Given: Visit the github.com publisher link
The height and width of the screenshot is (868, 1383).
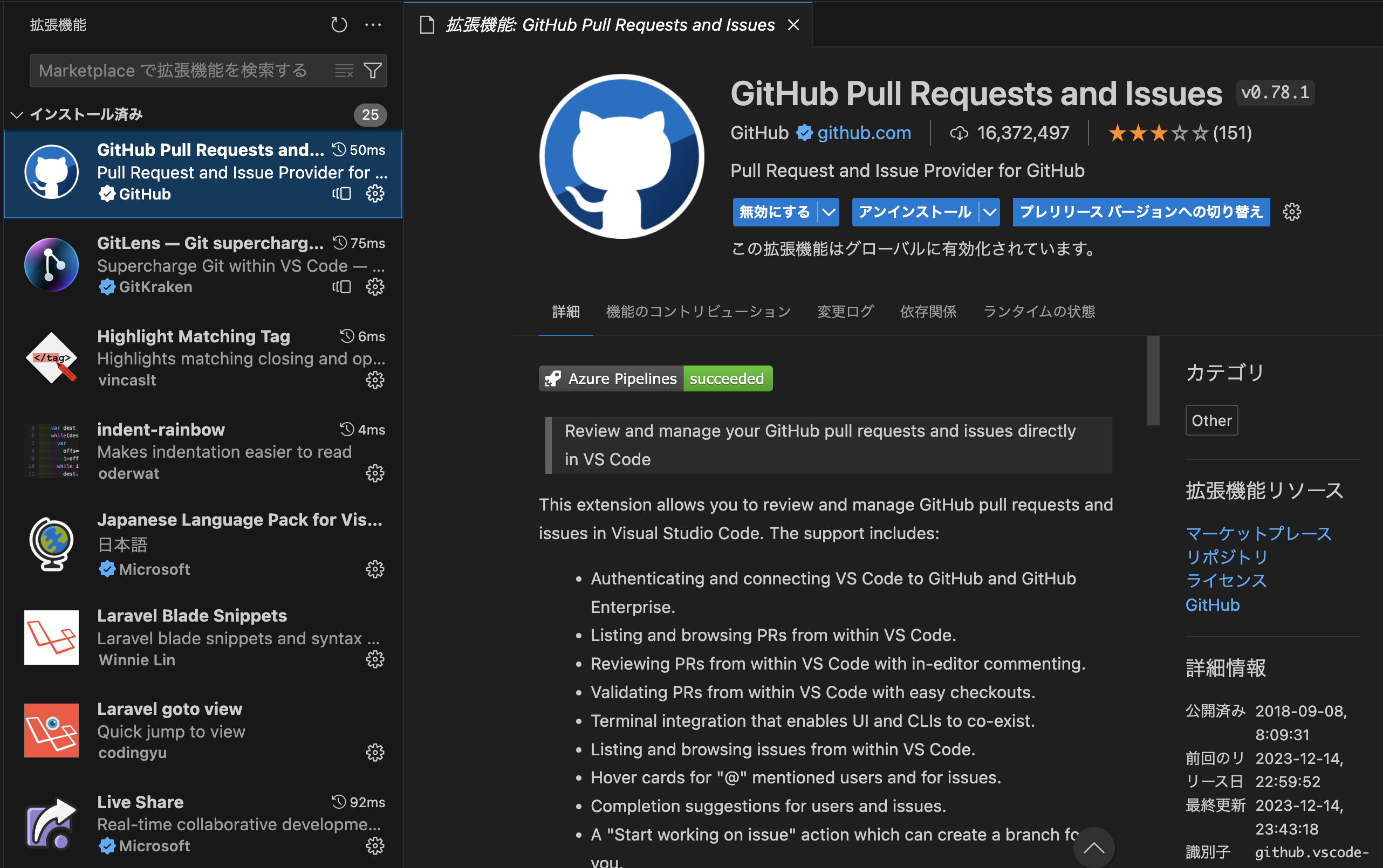Looking at the screenshot, I should click(863, 133).
